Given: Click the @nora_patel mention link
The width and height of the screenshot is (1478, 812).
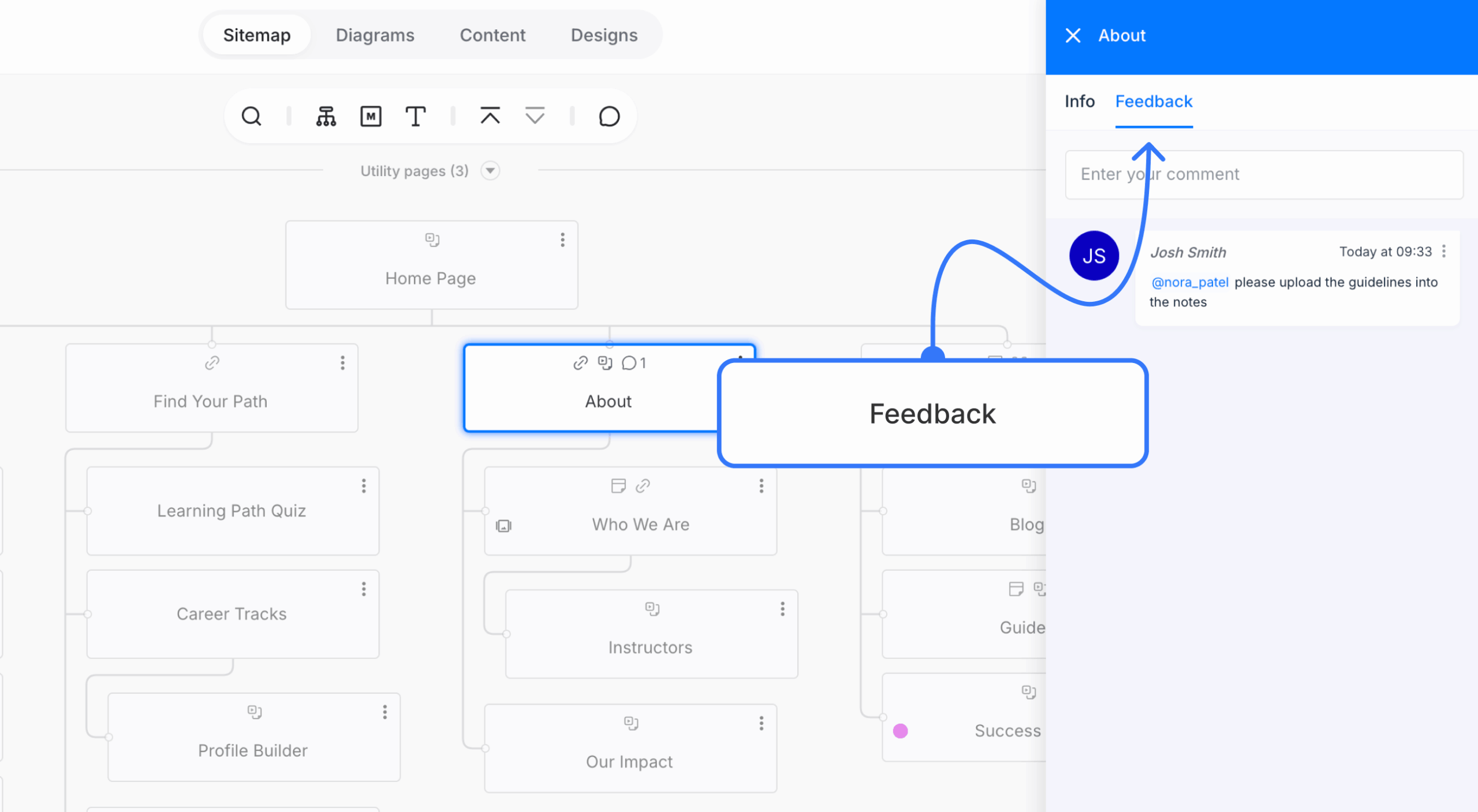Looking at the screenshot, I should coord(1190,282).
